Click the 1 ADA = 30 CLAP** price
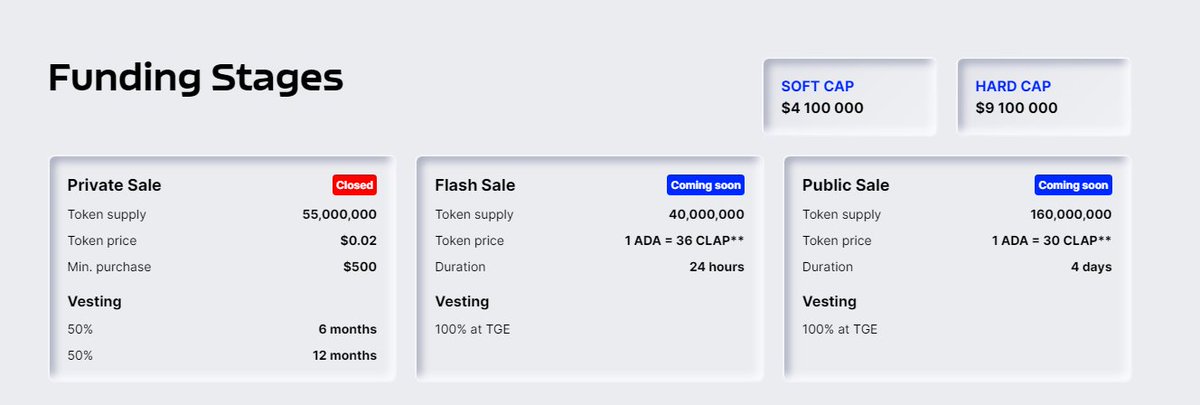 [1051, 241]
